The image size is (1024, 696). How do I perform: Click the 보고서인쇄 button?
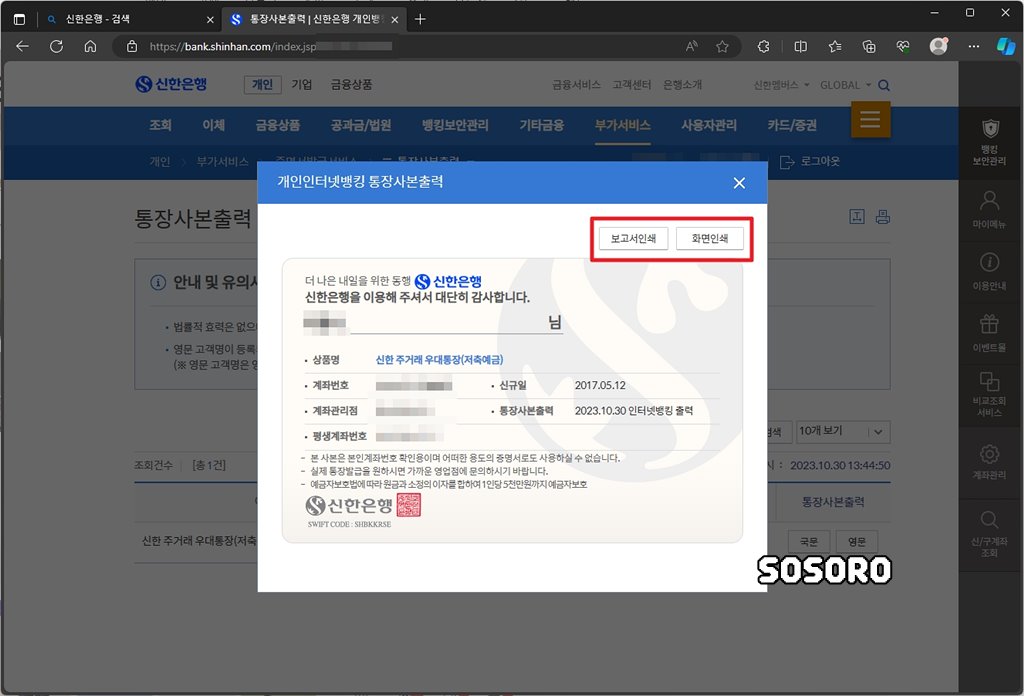[633, 238]
